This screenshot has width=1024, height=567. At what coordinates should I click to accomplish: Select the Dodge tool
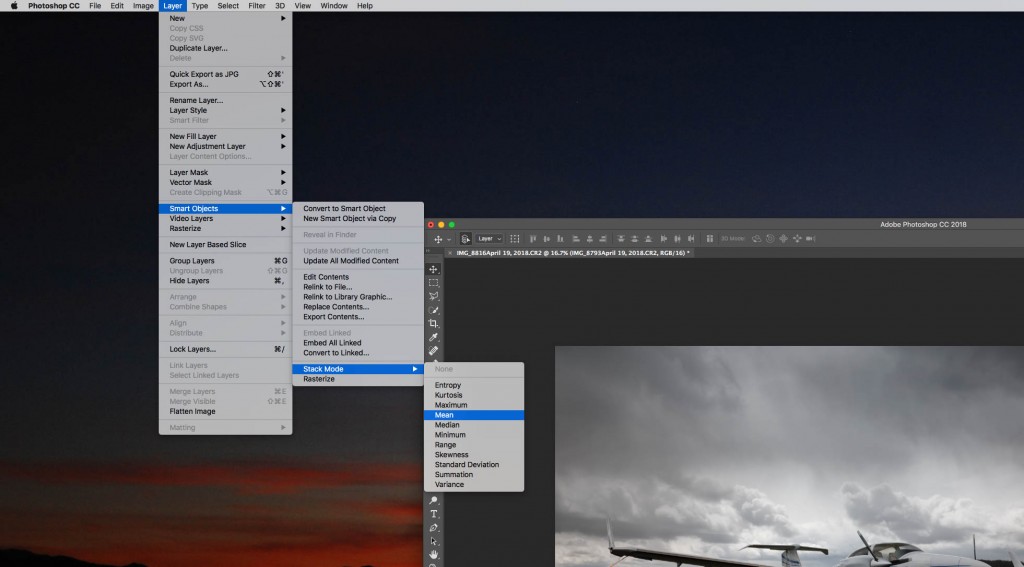[x=433, y=500]
